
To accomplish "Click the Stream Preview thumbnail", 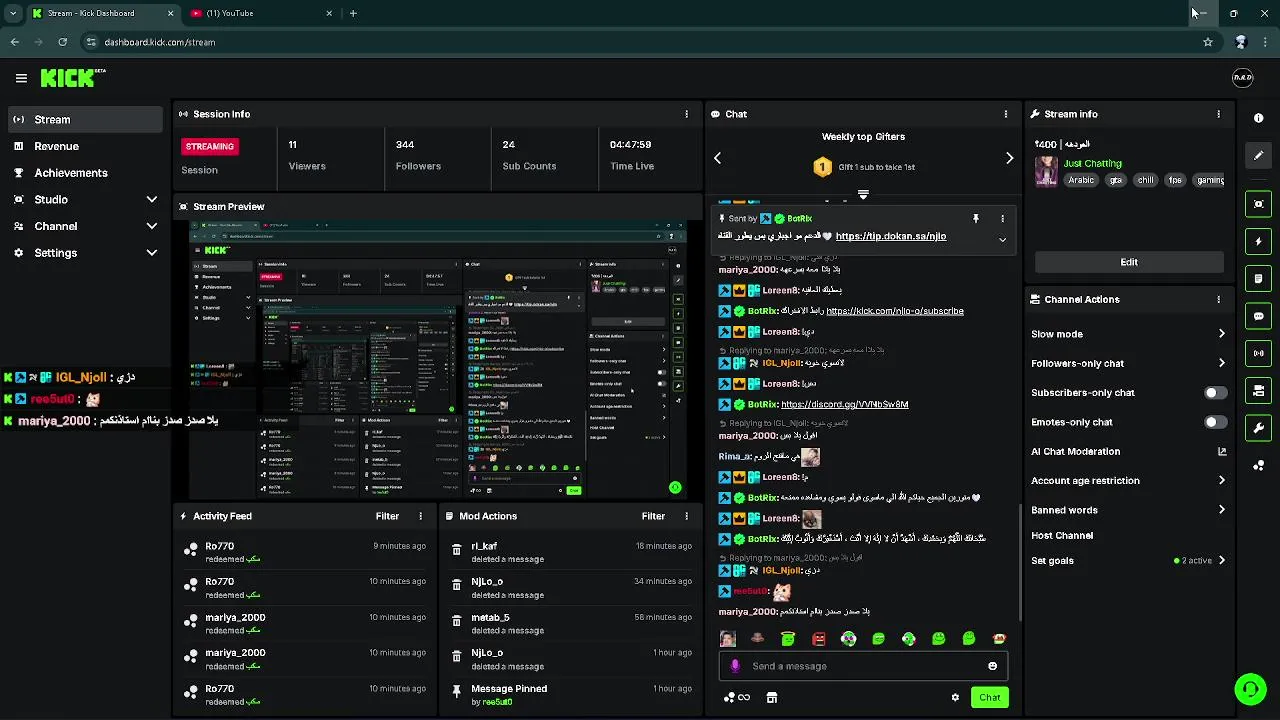I will tap(438, 359).
